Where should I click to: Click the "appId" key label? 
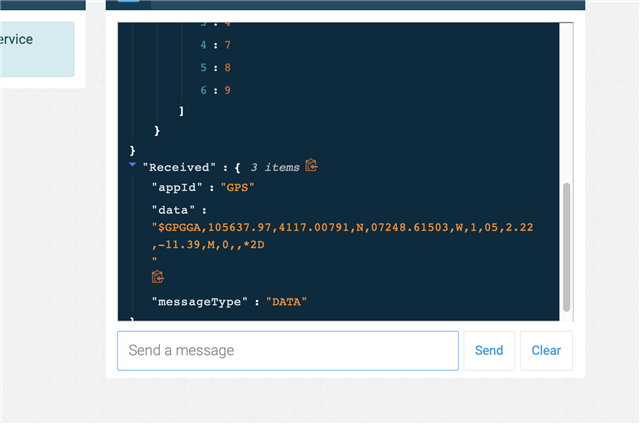(177, 188)
